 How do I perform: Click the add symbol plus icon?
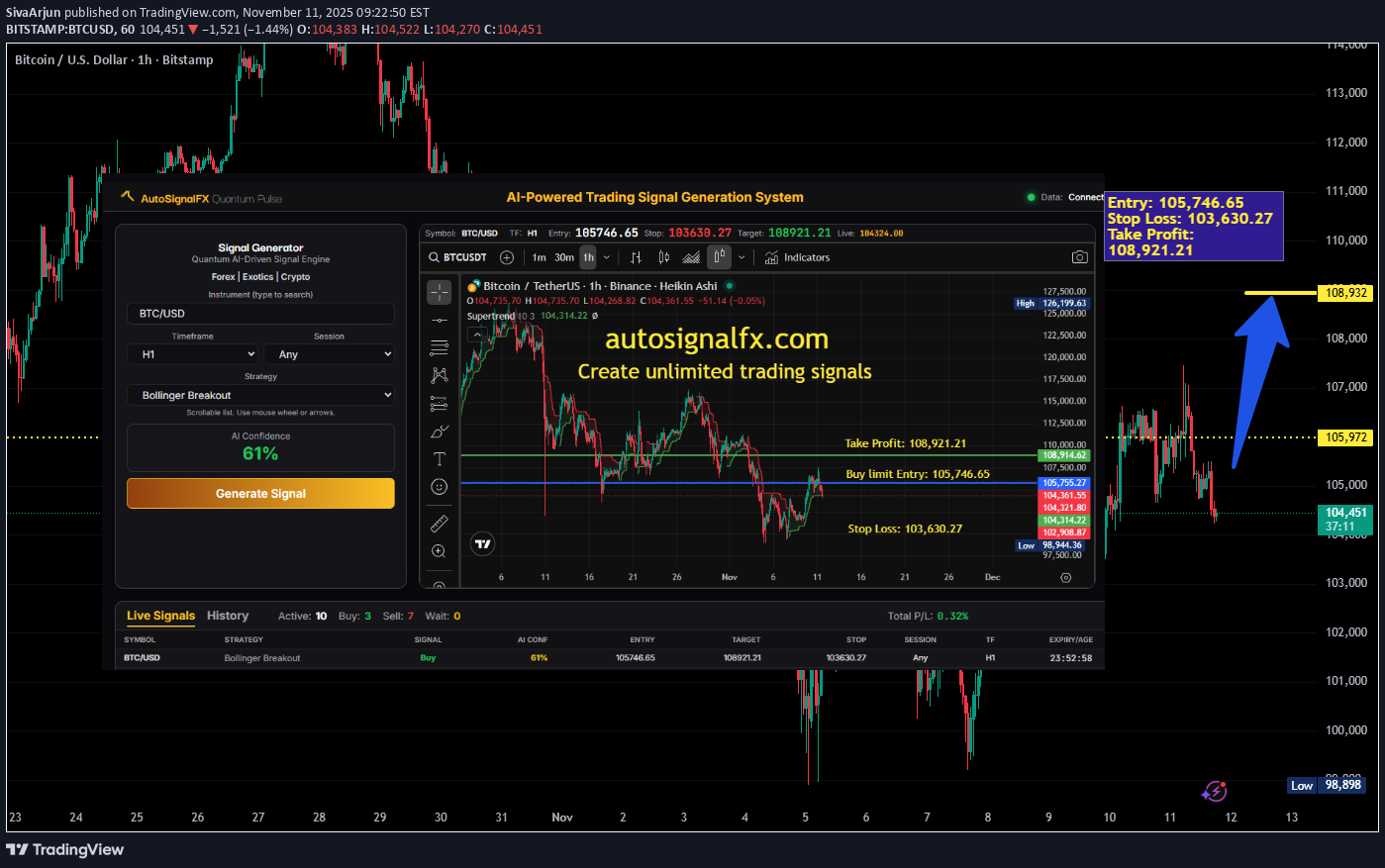(x=507, y=257)
